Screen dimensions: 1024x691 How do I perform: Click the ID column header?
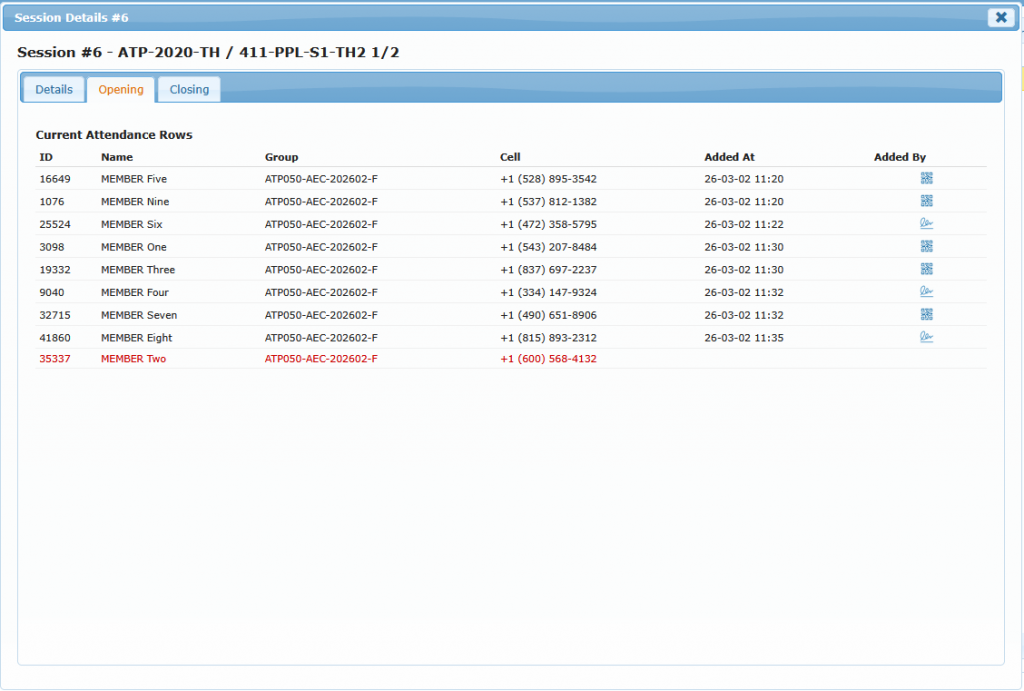point(46,157)
